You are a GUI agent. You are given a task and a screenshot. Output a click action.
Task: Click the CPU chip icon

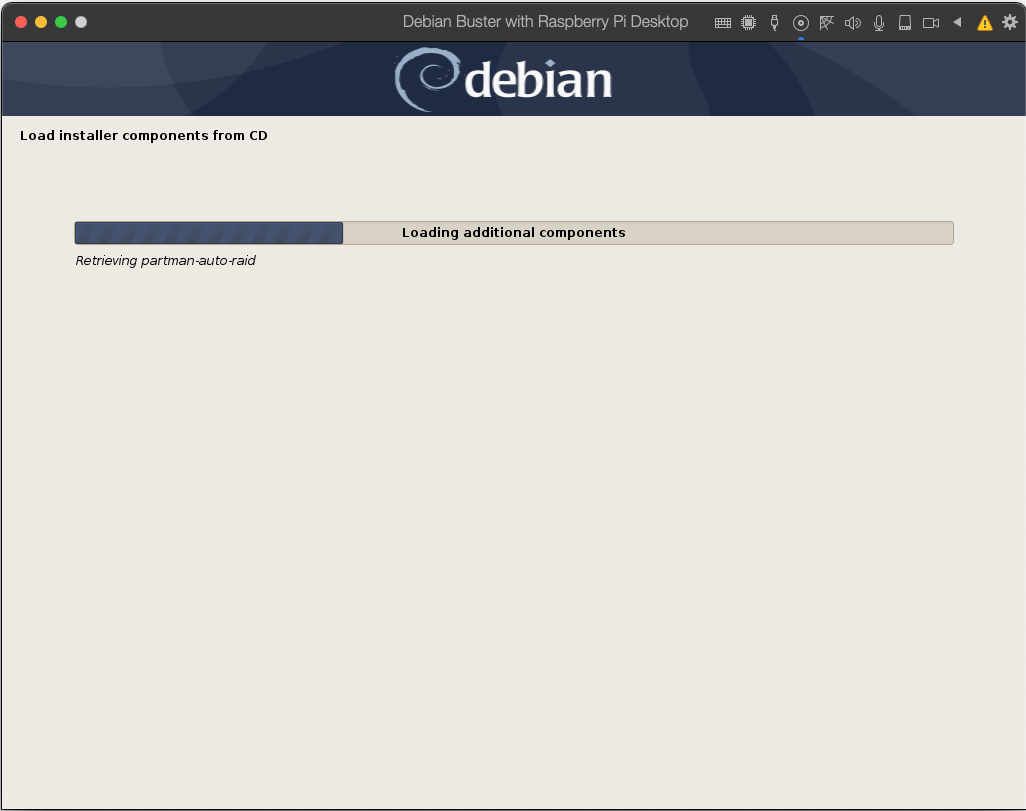749,23
